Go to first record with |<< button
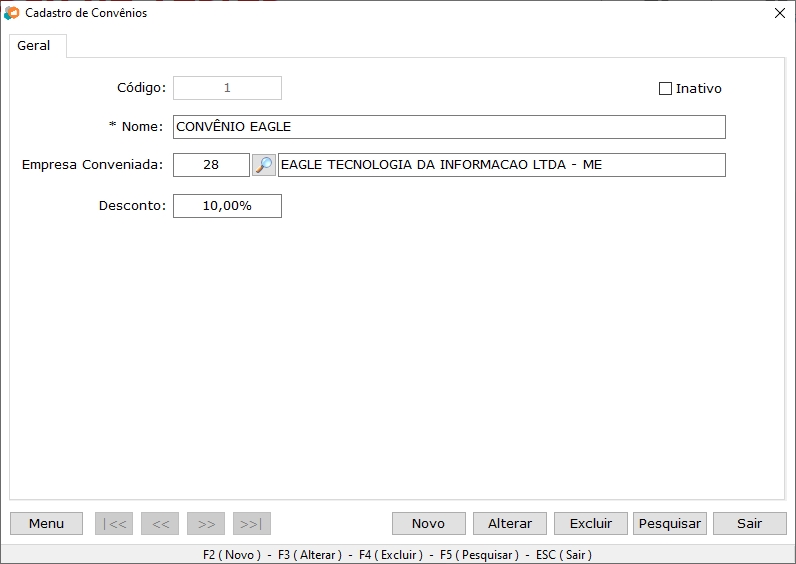The image size is (796, 564). [114, 524]
